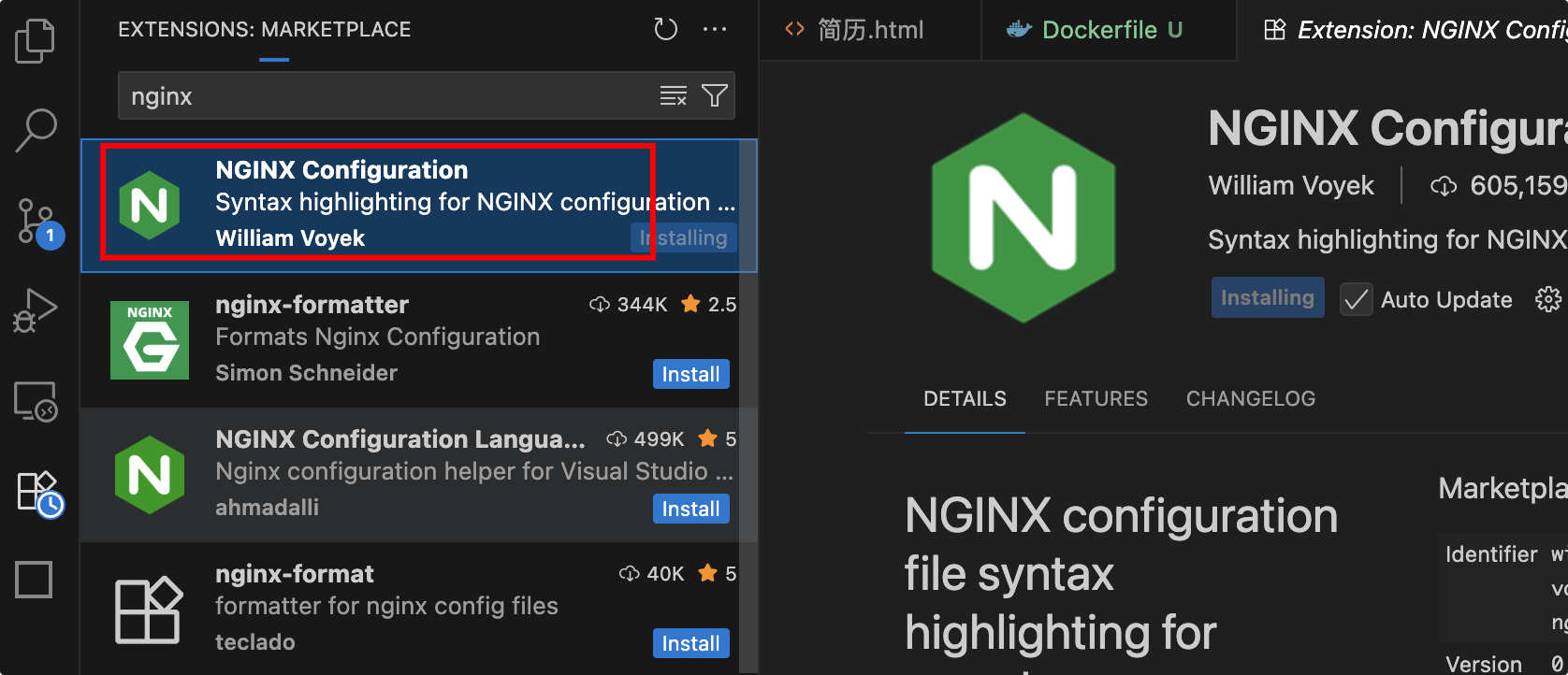Screen dimensions: 1568x675
Task: Click the EXTENSIONS: MARKETPLACE panel title
Action: pyautogui.click(x=264, y=30)
